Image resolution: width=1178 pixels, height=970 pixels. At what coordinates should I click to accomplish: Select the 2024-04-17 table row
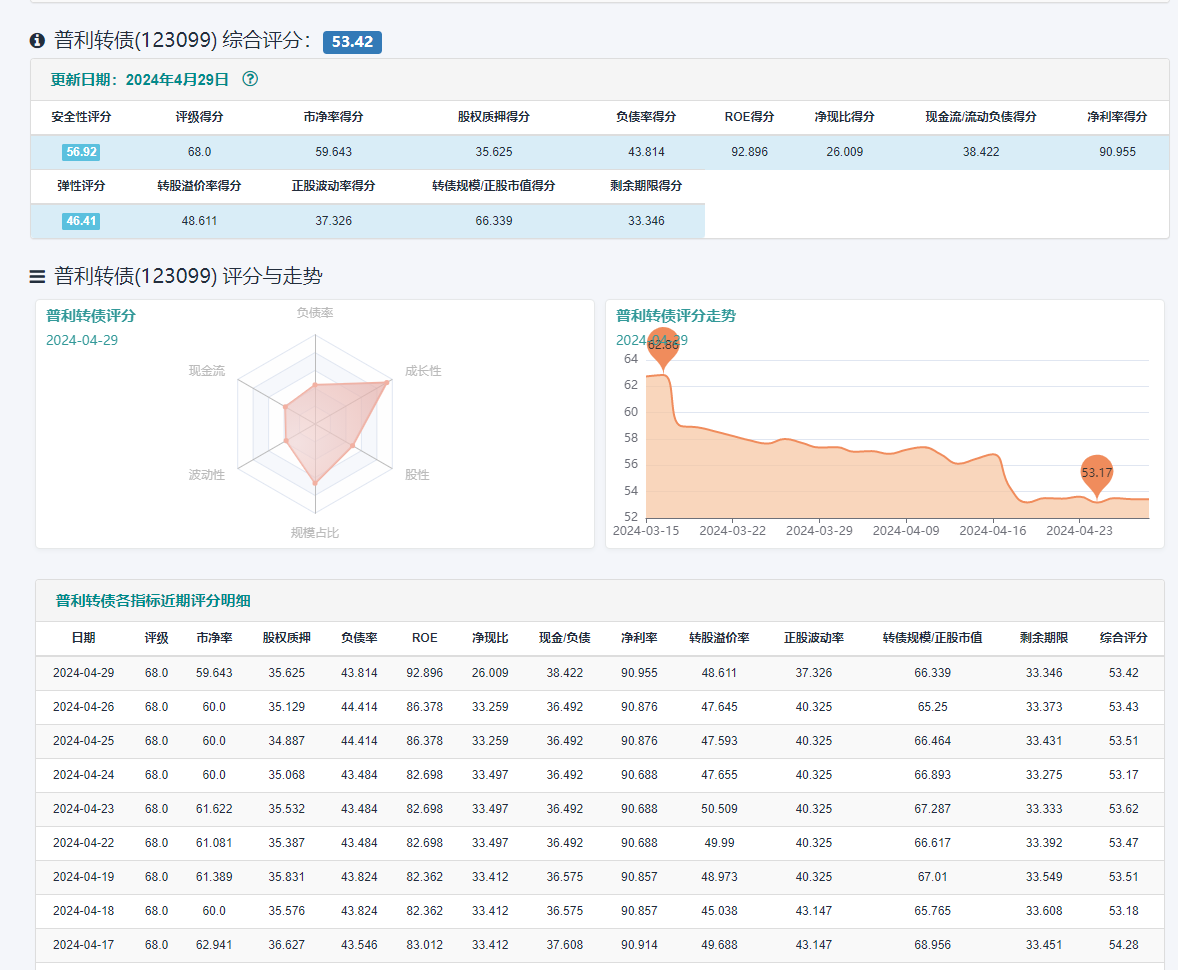coord(84,945)
